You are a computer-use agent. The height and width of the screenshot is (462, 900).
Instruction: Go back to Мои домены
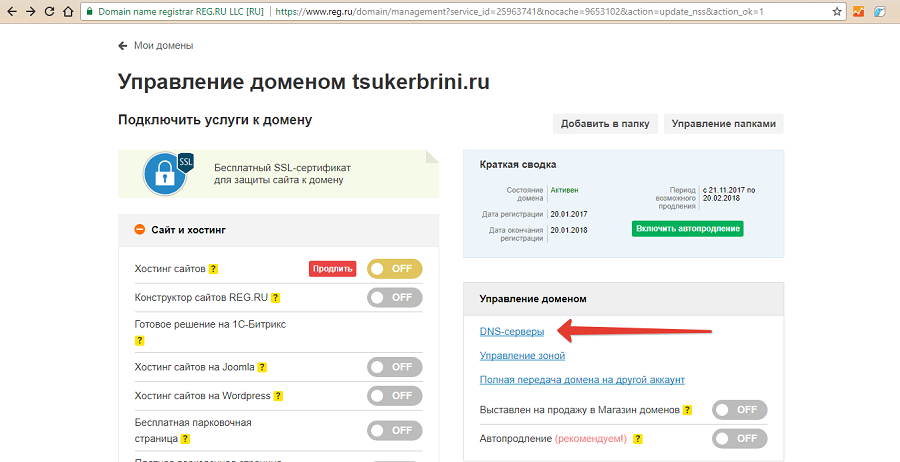pyautogui.click(x=164, y=45)
